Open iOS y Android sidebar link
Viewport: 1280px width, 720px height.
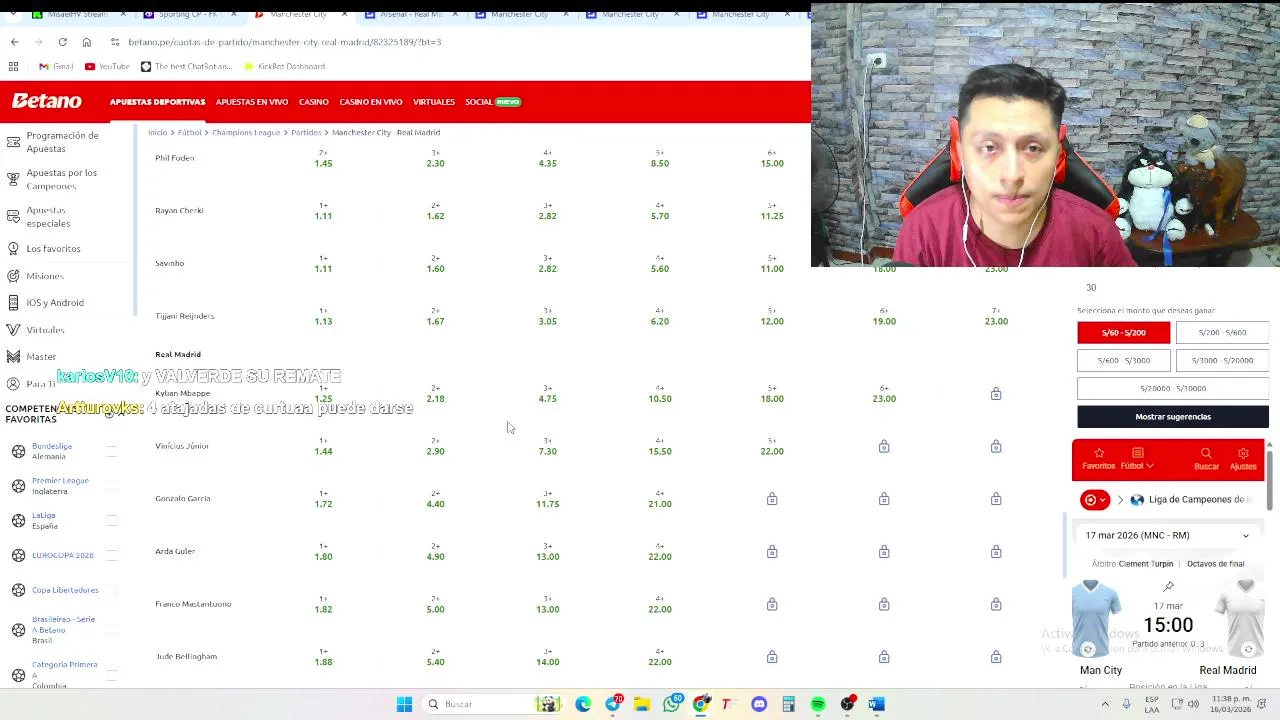(55, 302)
